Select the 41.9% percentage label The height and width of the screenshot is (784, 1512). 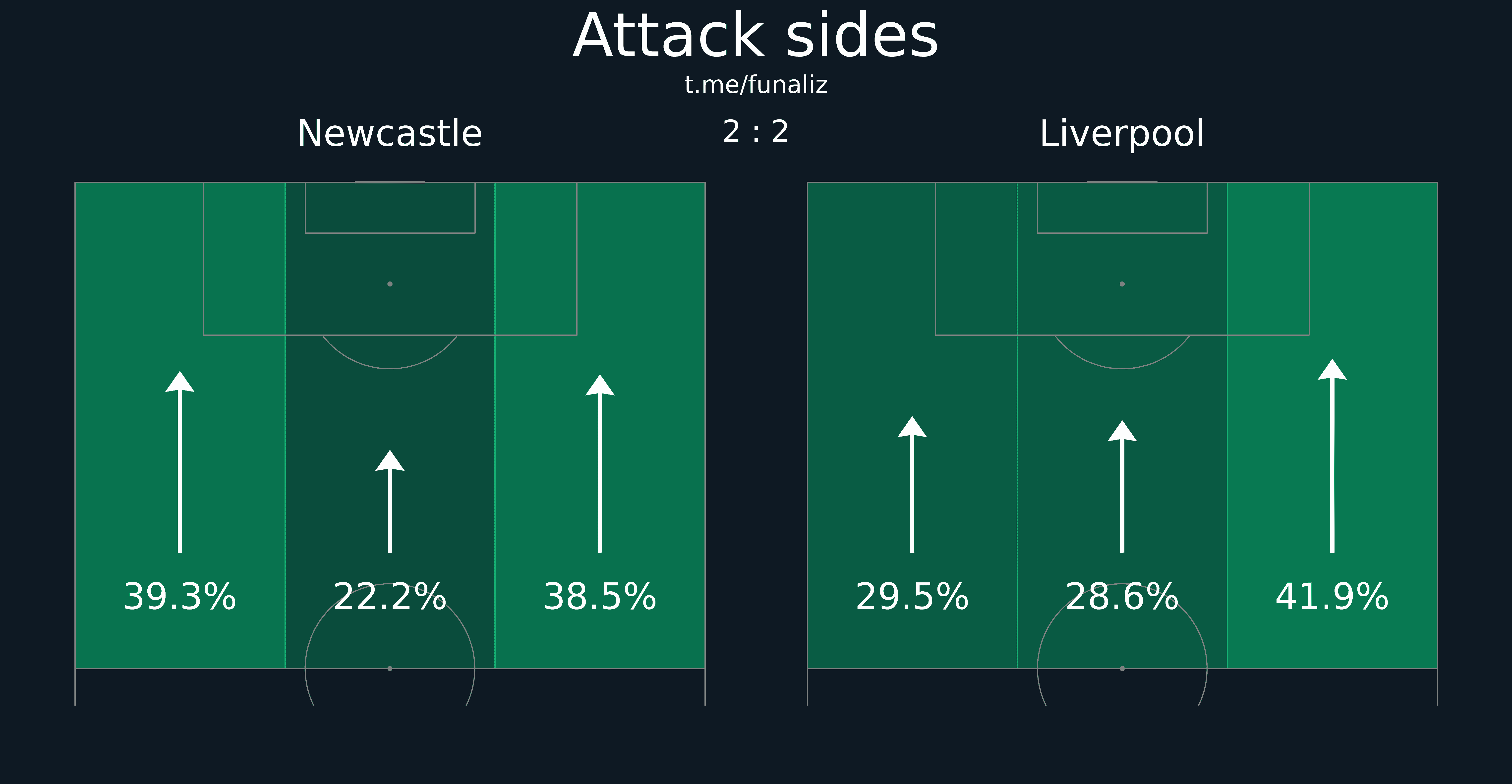1332,597
